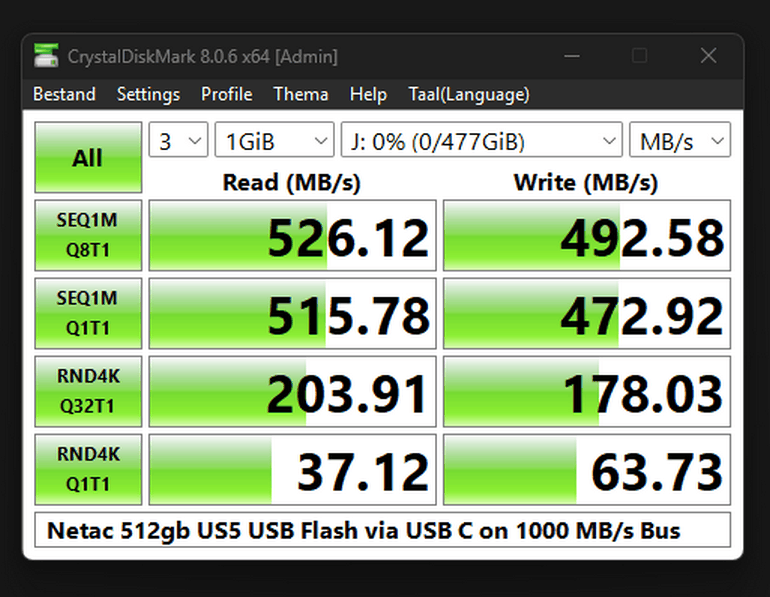This screenshot has height=597, width=770.
Task: Expand the test count dropdown showing 3
Action: pos(179,140)
